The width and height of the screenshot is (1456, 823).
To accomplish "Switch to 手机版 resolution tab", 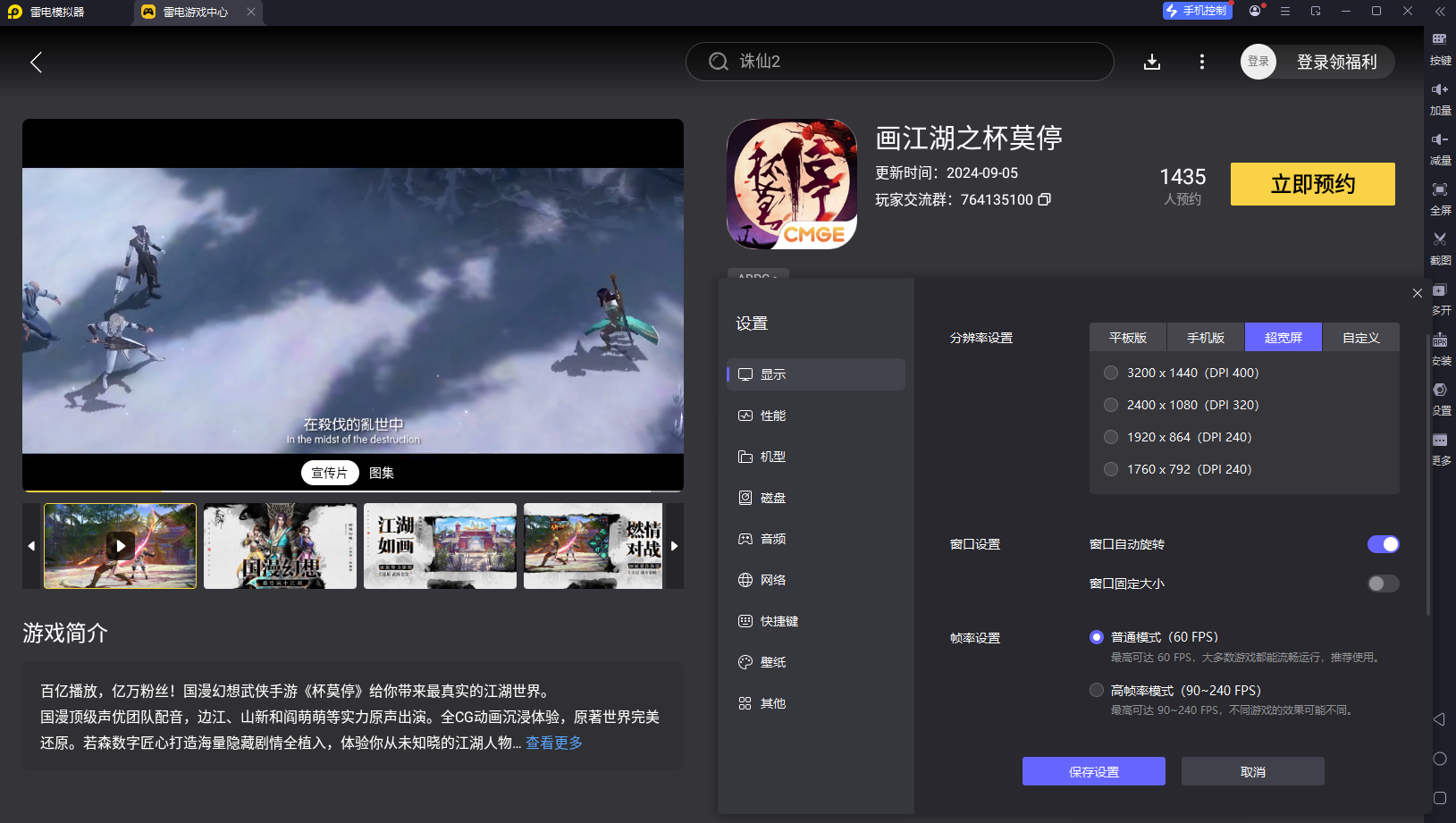I will pos(1206,338).
